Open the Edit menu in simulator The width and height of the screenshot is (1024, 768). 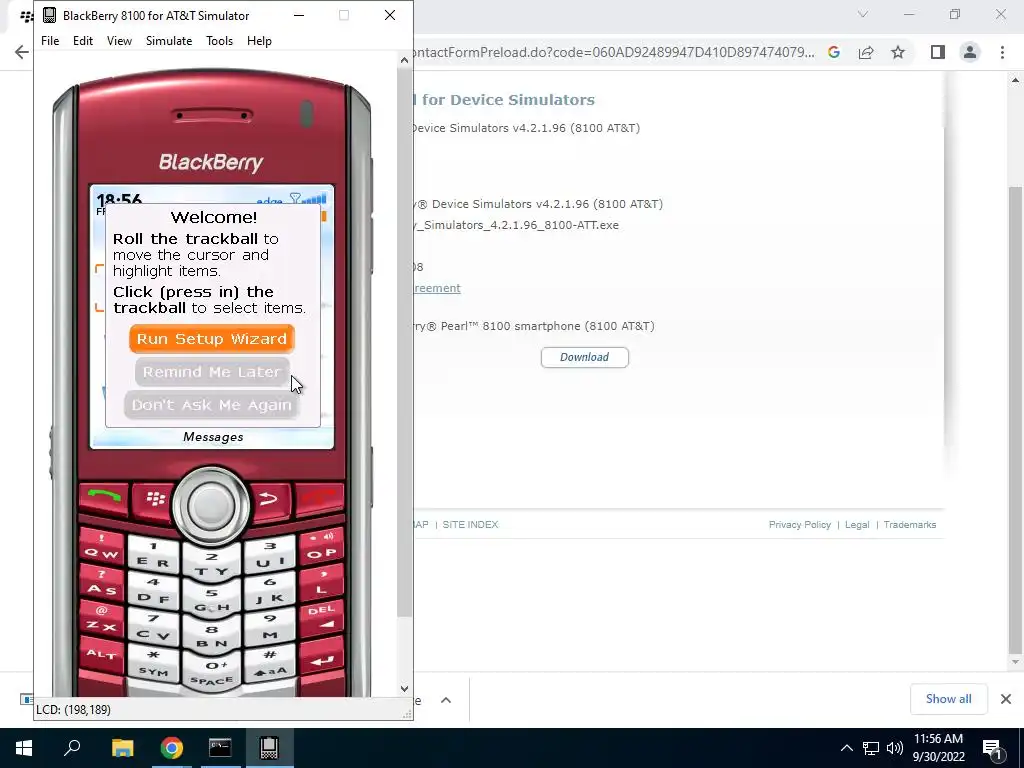[83, 40]
